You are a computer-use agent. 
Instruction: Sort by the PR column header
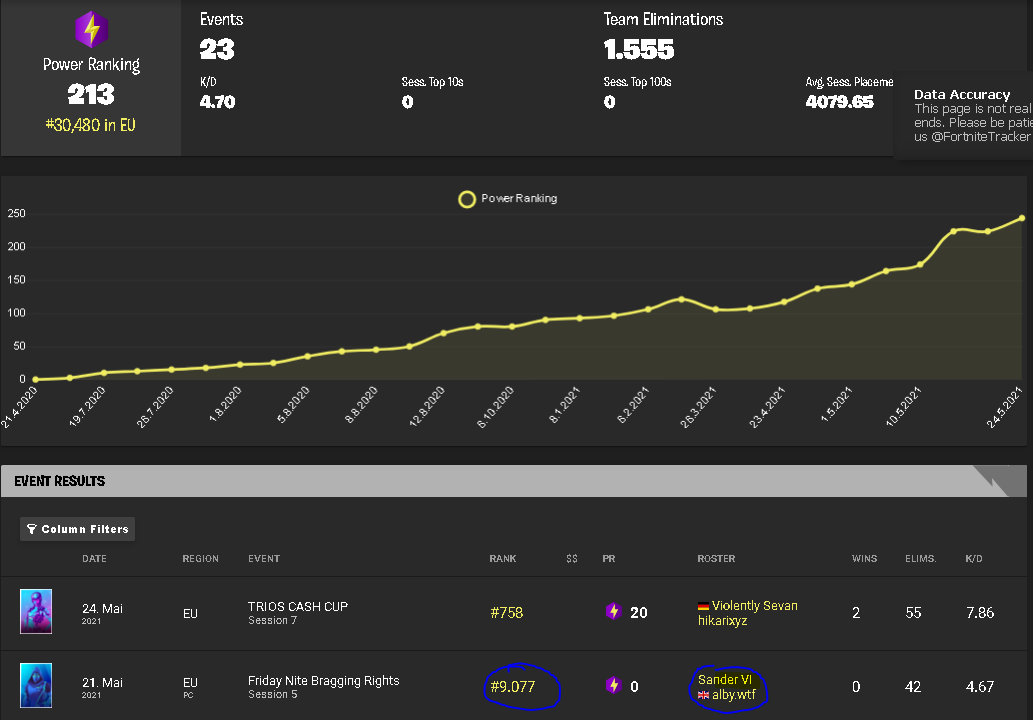coord(609,559)
